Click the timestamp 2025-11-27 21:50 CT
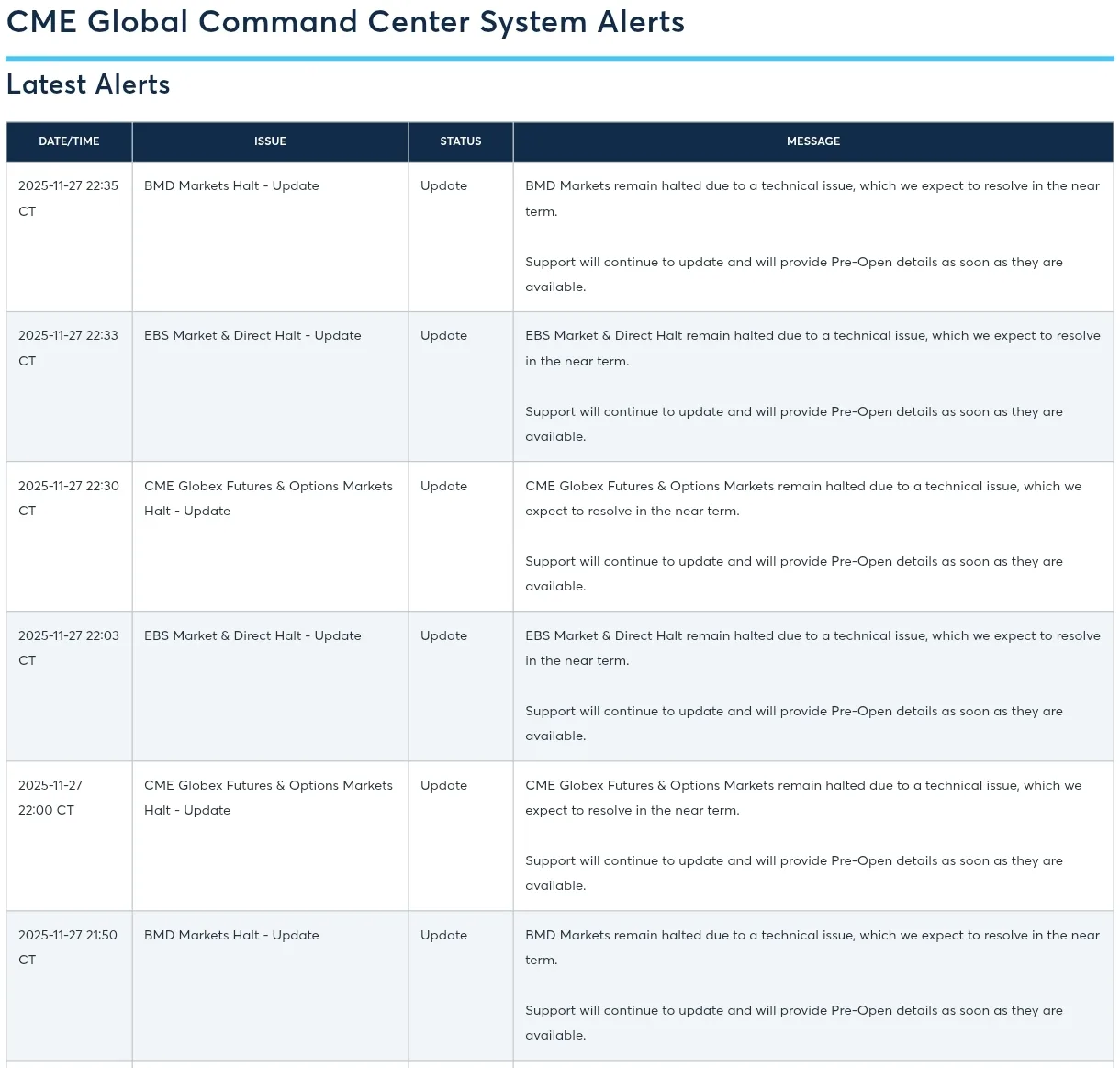Viewport: 1120px width, 1068px height. pyautogui.click(x=69, y=947)
